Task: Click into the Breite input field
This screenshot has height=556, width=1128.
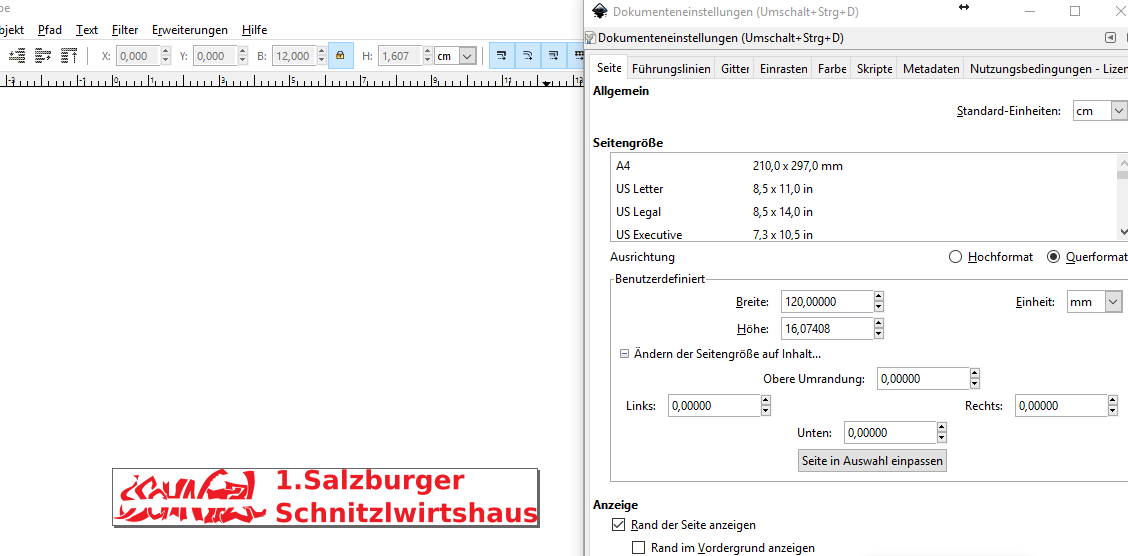Action: (x=826, y=302)
